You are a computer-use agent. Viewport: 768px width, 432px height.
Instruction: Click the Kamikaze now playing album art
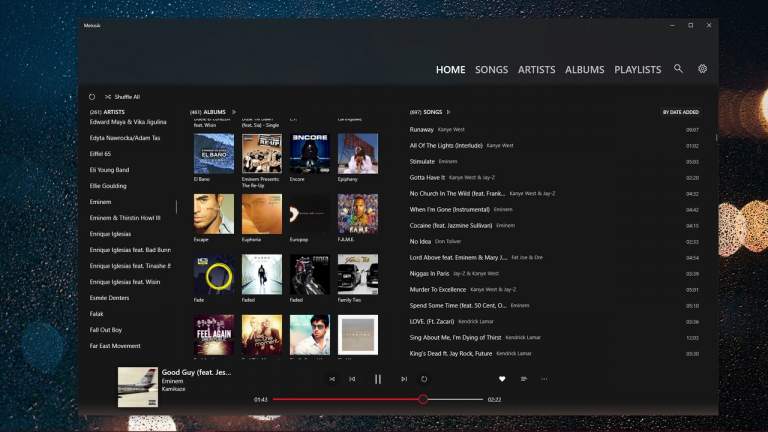[138, 387]
